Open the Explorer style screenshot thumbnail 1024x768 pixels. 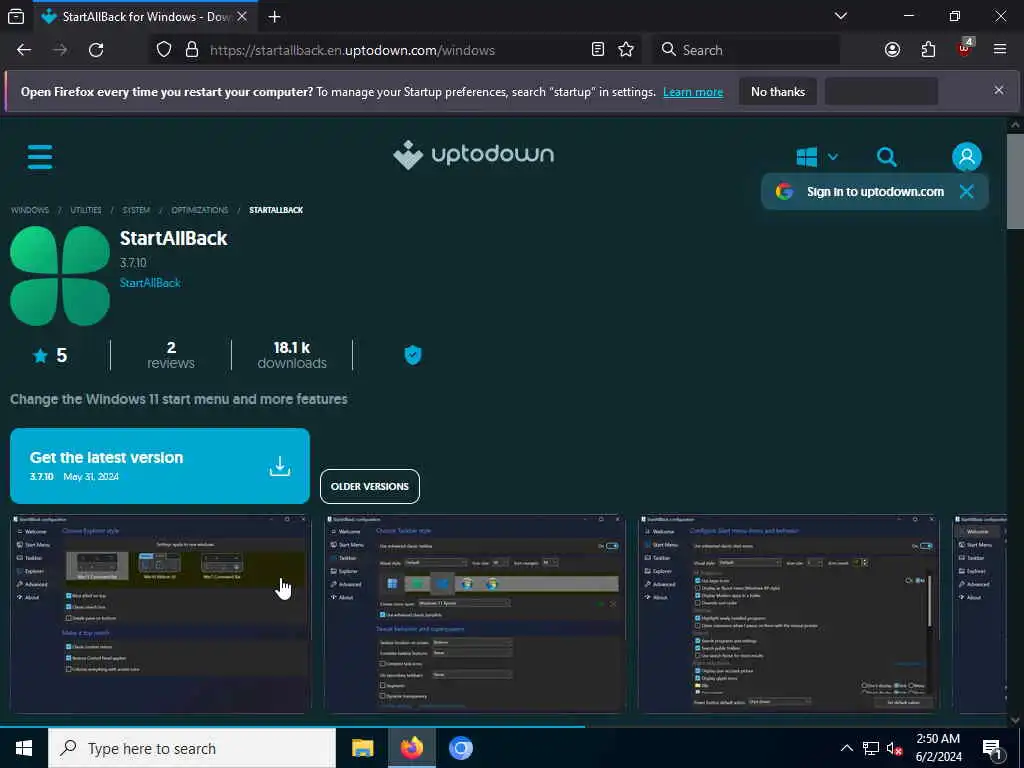161,613
